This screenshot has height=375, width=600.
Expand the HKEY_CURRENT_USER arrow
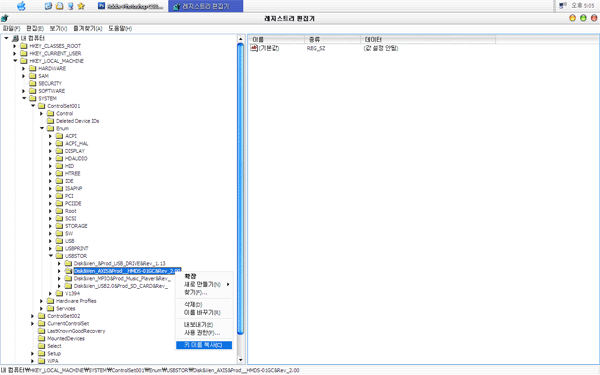click(15, 53)
